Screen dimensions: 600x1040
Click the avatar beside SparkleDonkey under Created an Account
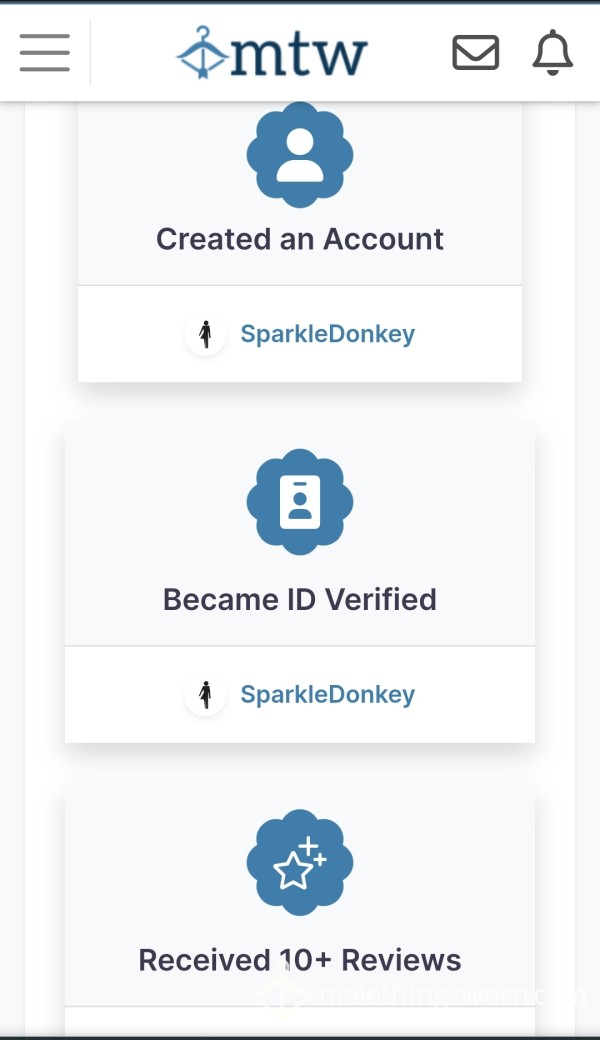[x=206, y=334]
